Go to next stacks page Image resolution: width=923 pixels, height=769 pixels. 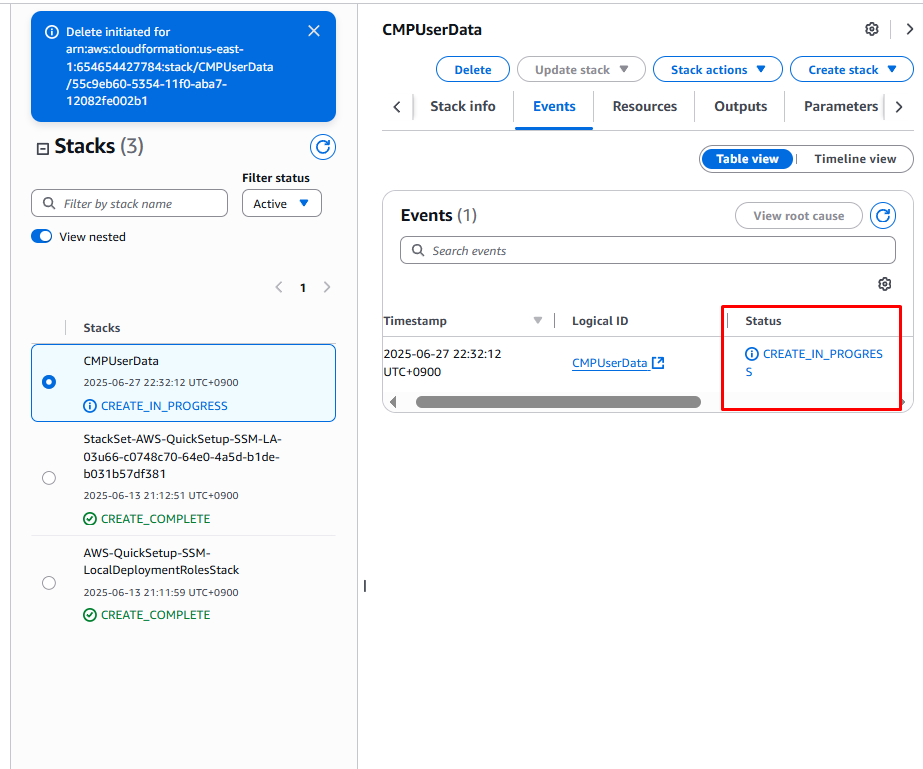(326, 287)
